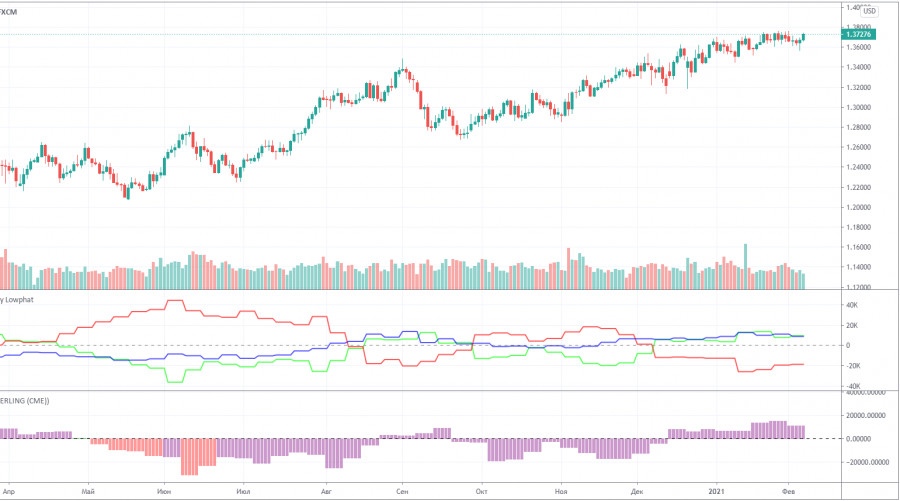Click the Дек date label
The width and height of the screenshot is (900, 501).
(638, 492)
